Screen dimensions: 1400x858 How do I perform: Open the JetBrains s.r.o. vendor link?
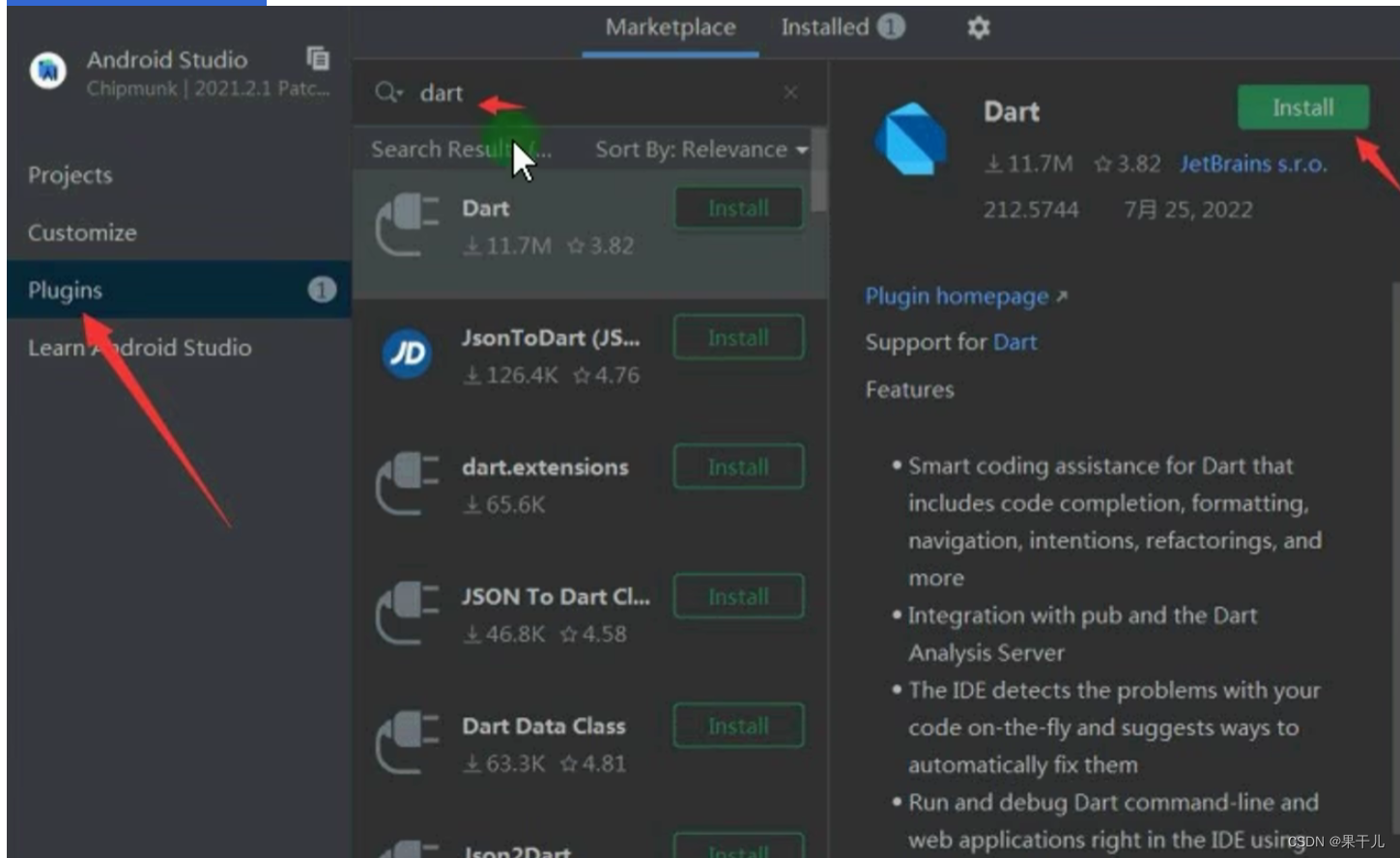(x=1253, y=164)
